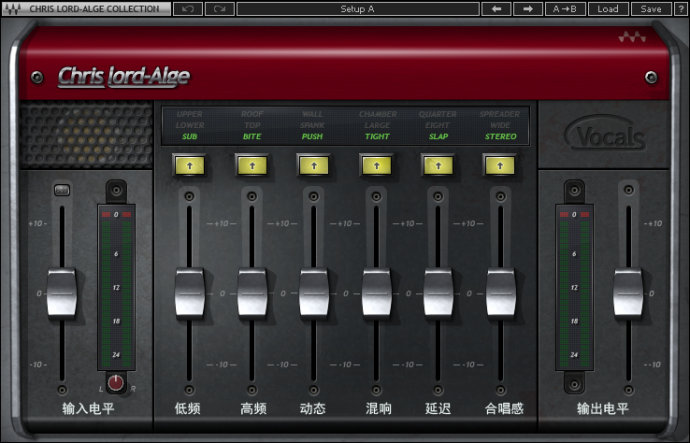Cycle the 低频 mode with its yellow arrow button
This screenshot has width=690, height=443.
190,166
